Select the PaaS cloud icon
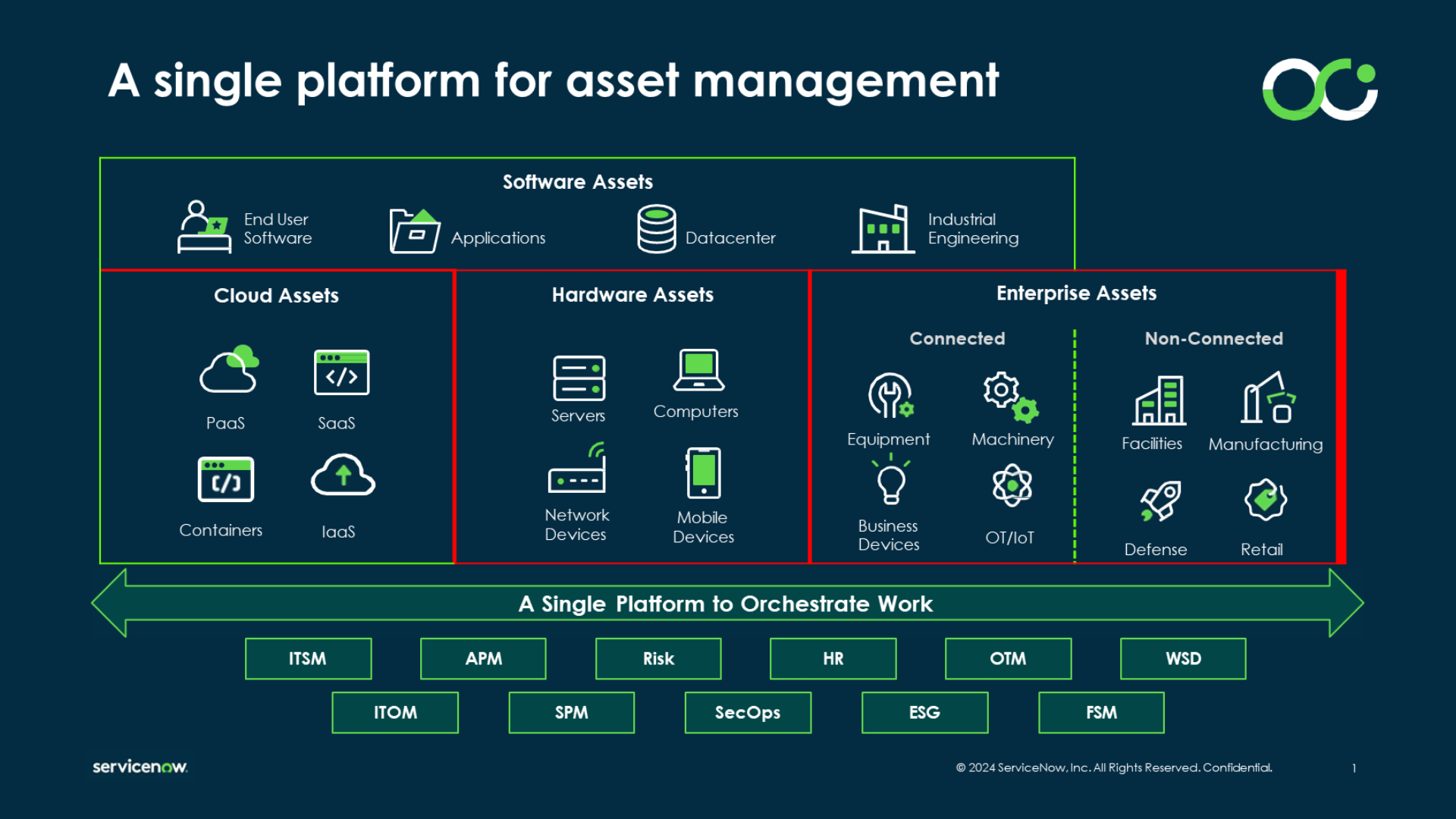Image resolution: width=1456 pixels, height=819 pixels. point(229,369)
